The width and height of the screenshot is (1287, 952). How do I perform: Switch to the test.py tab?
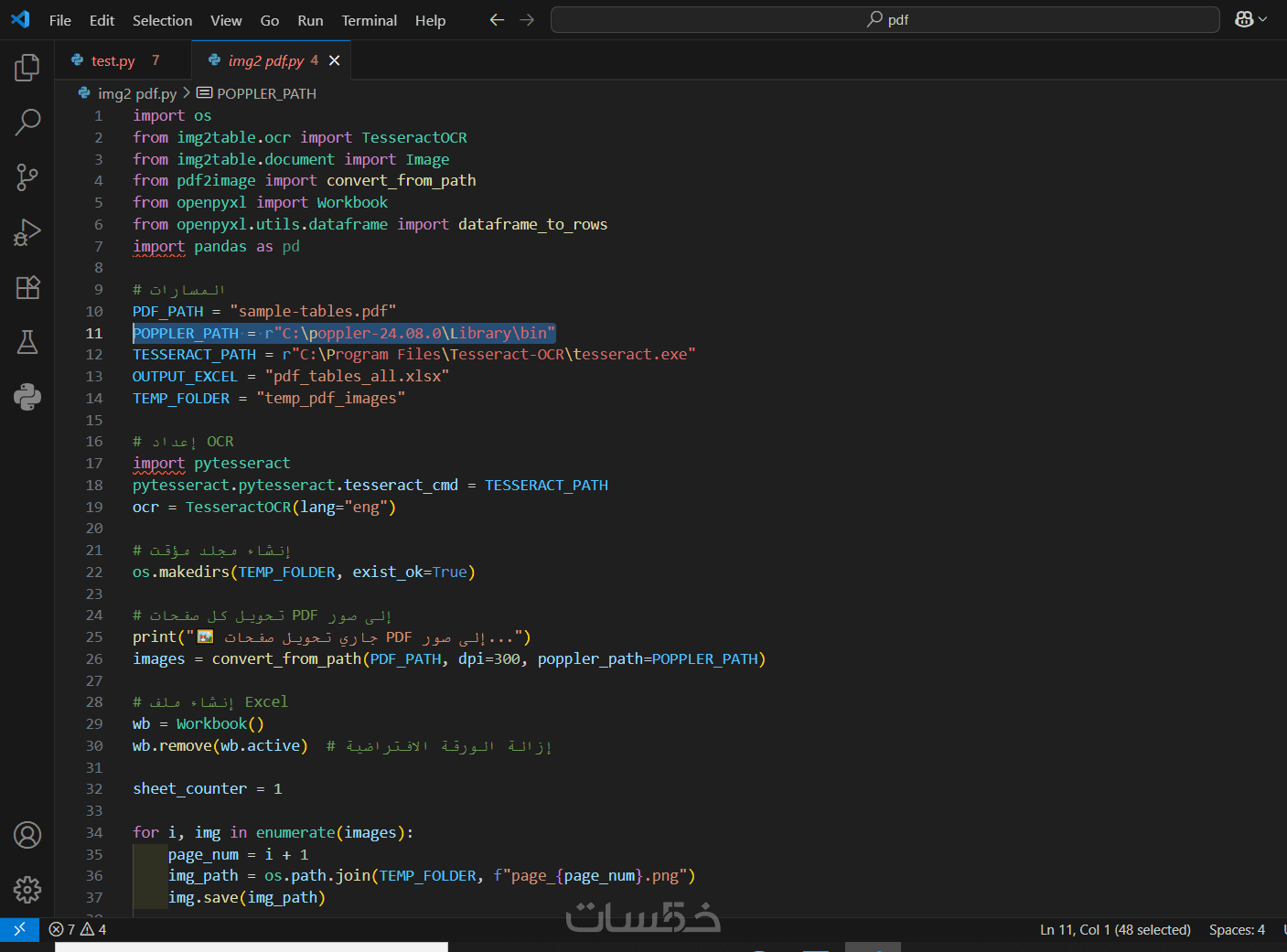coord(113,60)
